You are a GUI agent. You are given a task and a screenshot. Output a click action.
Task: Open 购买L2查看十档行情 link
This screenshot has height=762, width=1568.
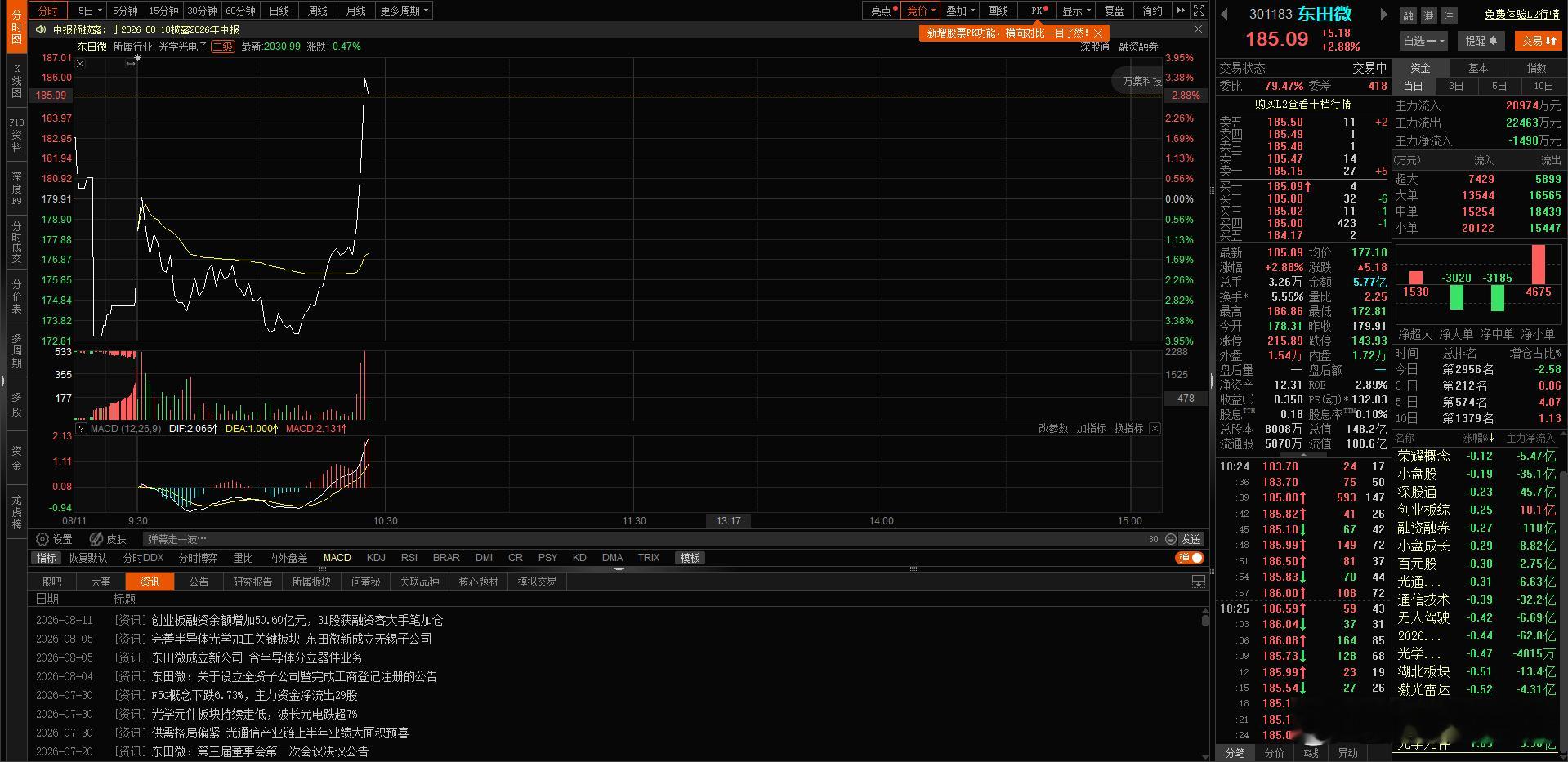point(1302,104)
